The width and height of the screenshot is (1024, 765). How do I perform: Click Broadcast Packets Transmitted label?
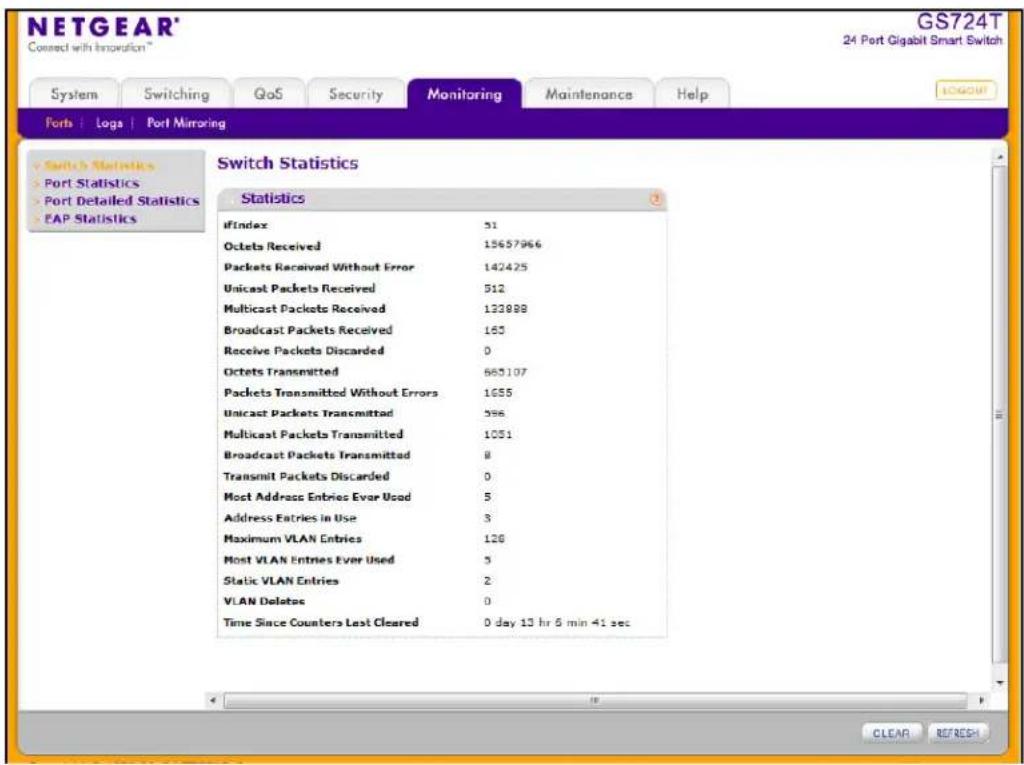pos(317,455)
